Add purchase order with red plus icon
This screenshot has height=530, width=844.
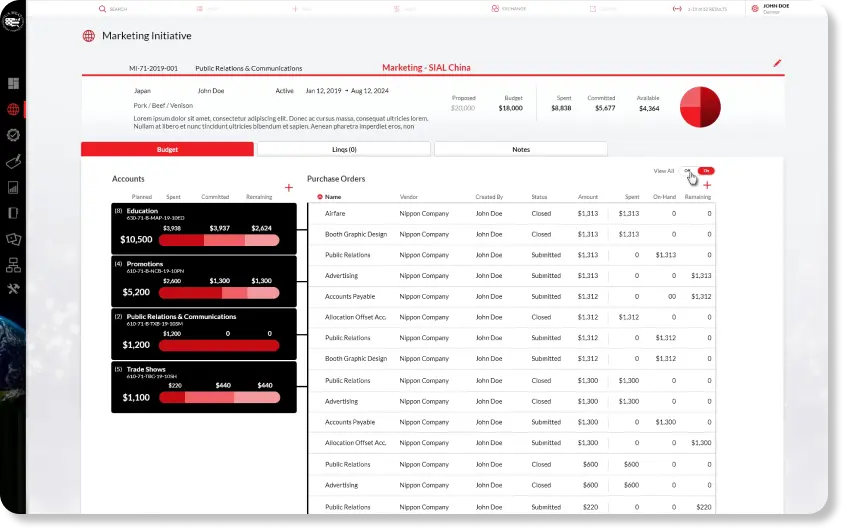(x=707, y=186)
